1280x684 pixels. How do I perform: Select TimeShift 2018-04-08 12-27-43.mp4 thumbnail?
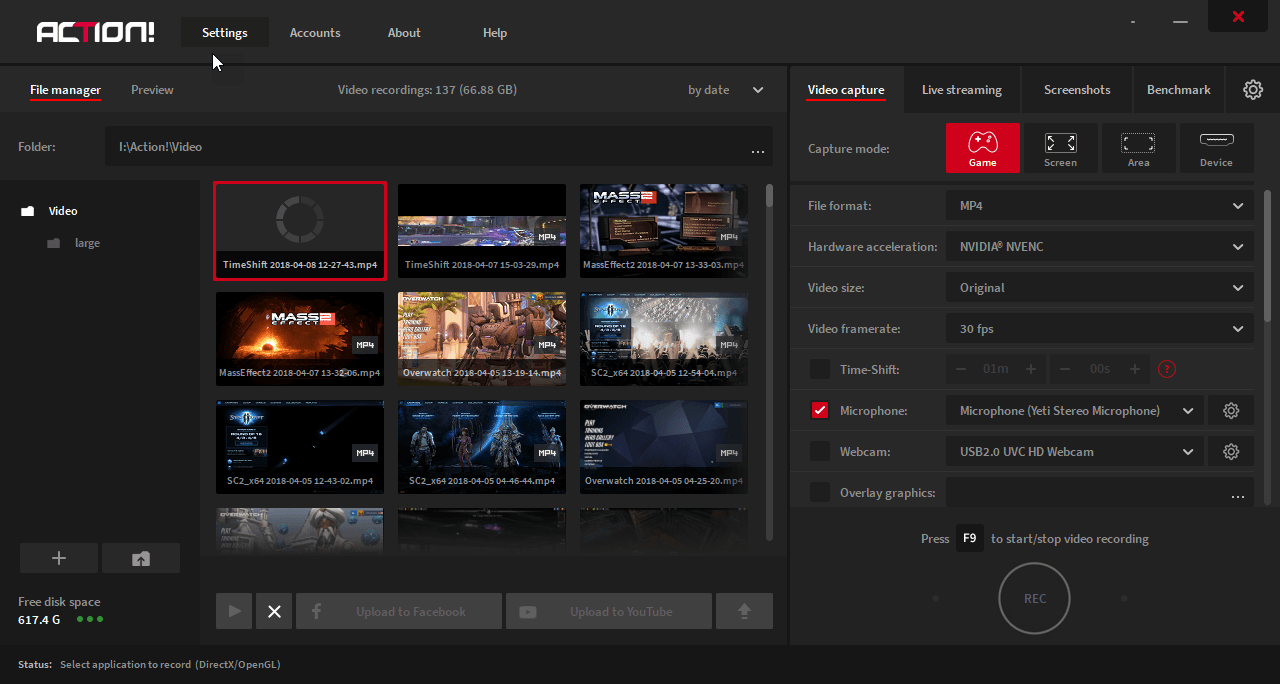300,230
